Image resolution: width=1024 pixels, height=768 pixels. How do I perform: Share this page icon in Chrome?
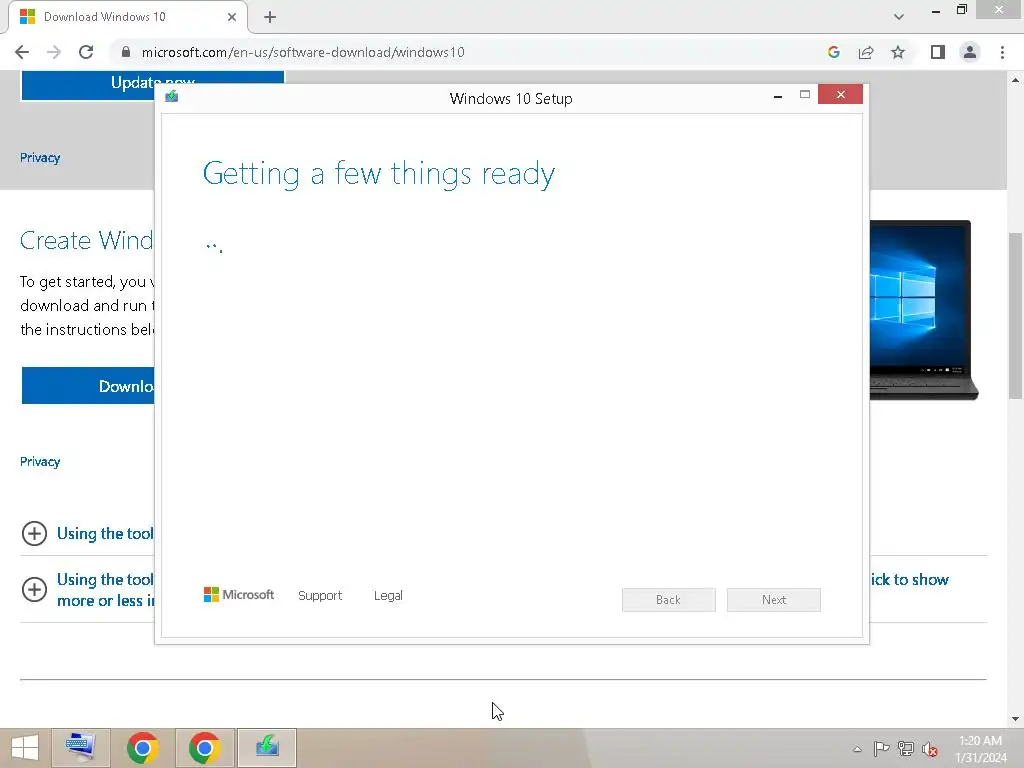tap(866, 52)
